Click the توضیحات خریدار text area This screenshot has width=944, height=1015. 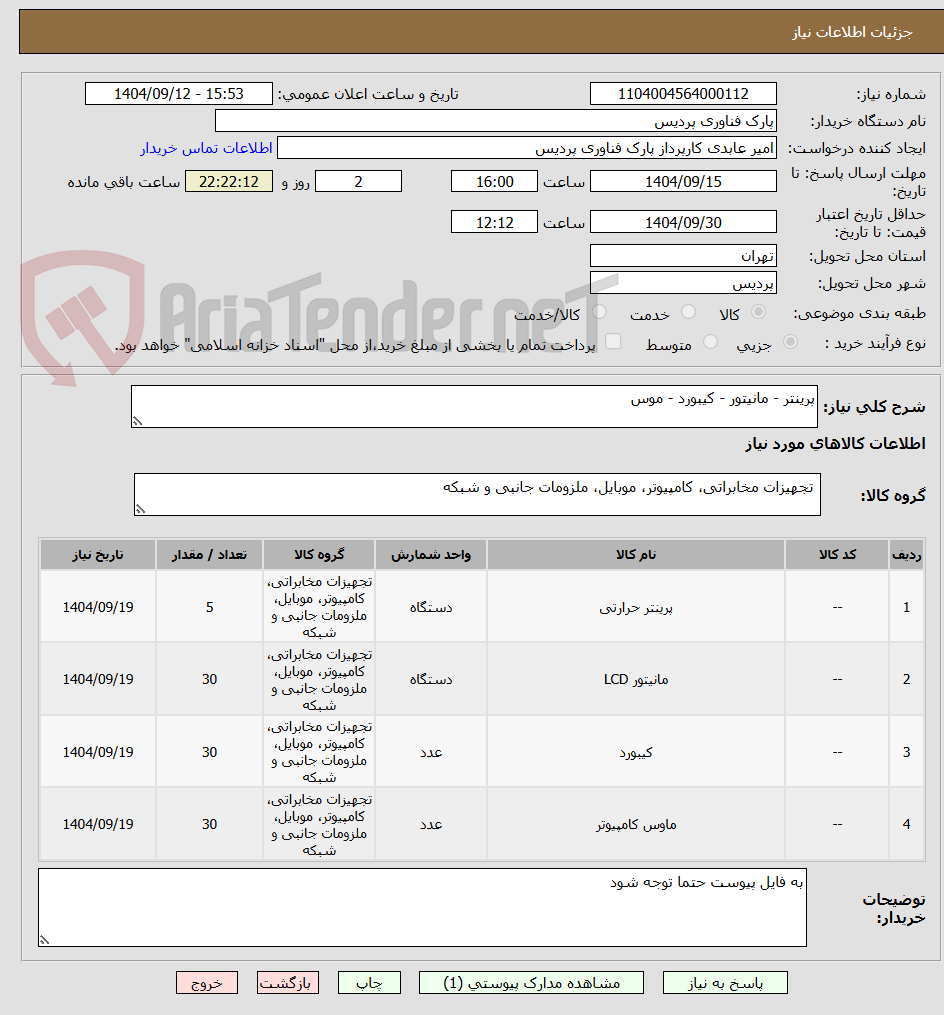422,908
